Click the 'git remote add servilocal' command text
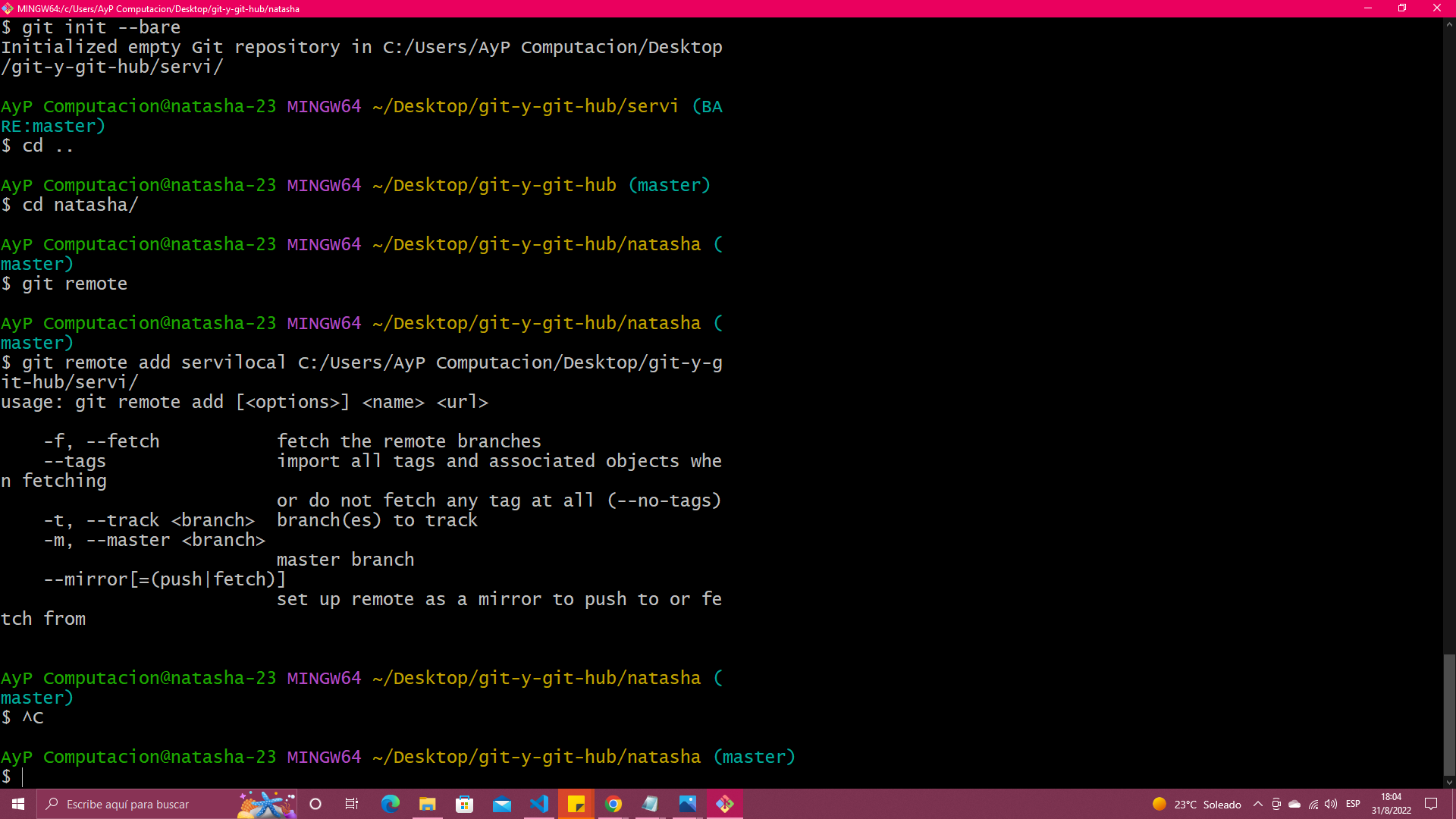The width and height of the screenshot is (1456, 819). [154, 362]
